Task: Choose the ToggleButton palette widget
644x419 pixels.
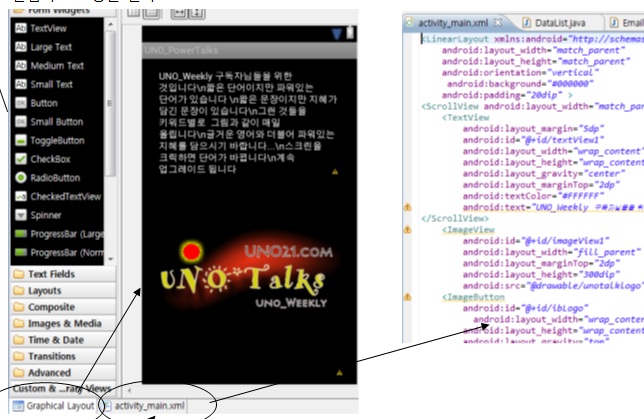Action: click(57, 140)
